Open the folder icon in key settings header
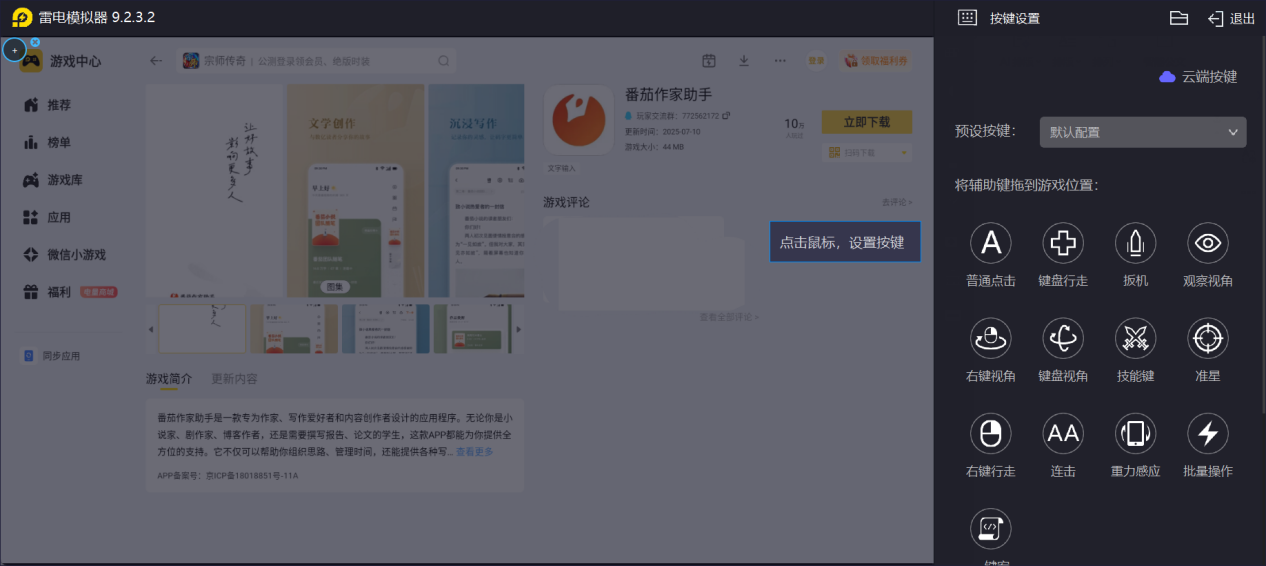This screenshot has width=1266, height=566. tap(1179, 18)
